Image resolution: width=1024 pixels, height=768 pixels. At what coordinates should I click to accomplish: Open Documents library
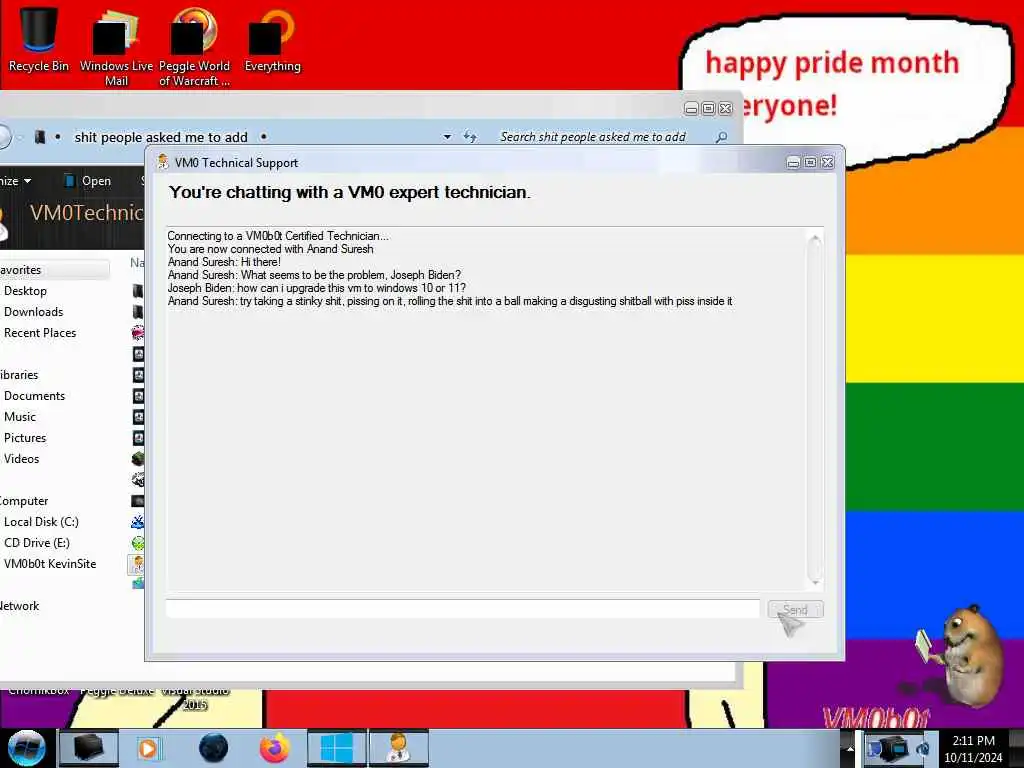tap(35, 396)
